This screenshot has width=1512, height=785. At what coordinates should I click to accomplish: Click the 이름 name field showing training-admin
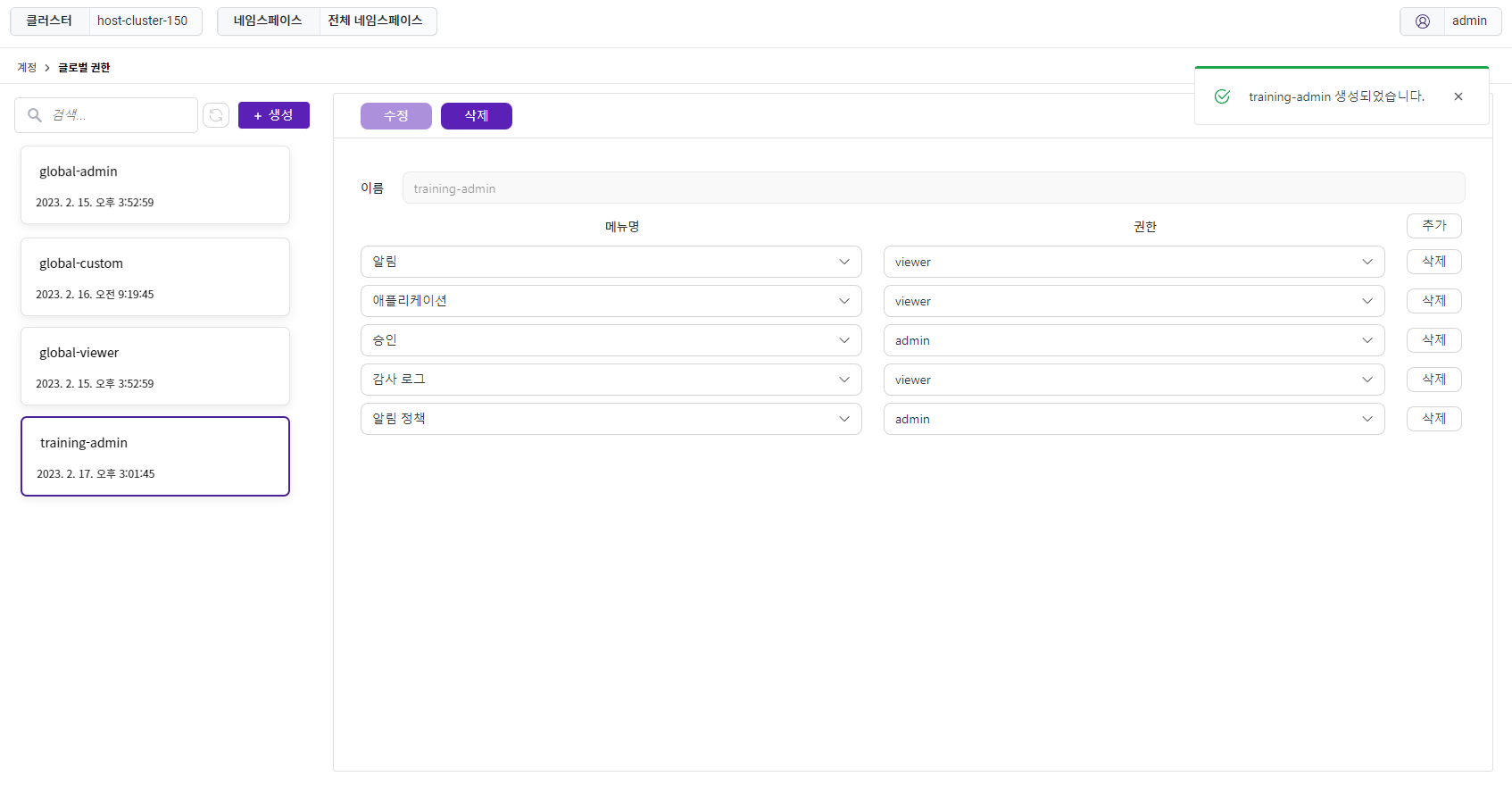pos(934,188)
